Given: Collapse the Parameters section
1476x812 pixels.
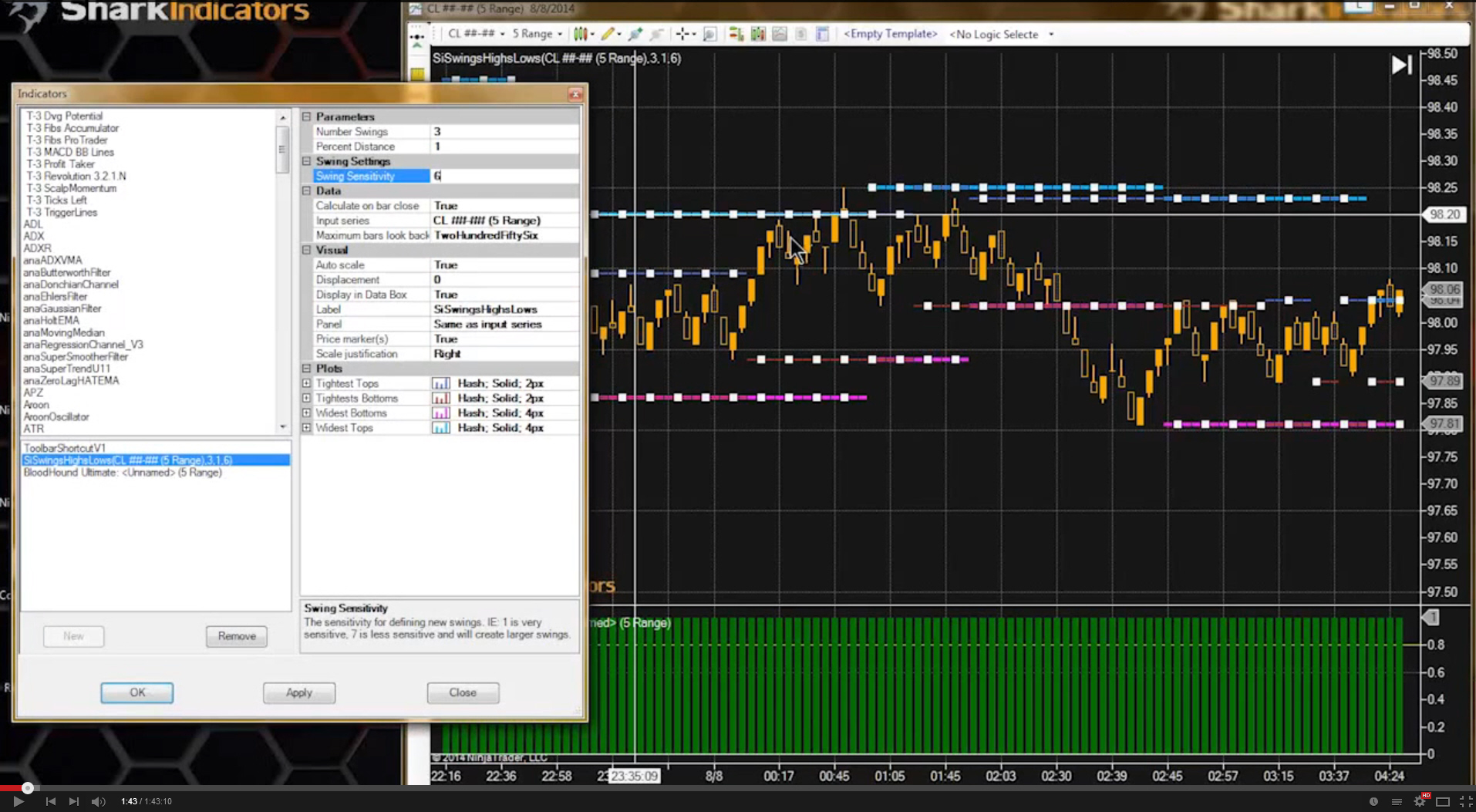Looking at the screenshot, I should coord(306,116).
